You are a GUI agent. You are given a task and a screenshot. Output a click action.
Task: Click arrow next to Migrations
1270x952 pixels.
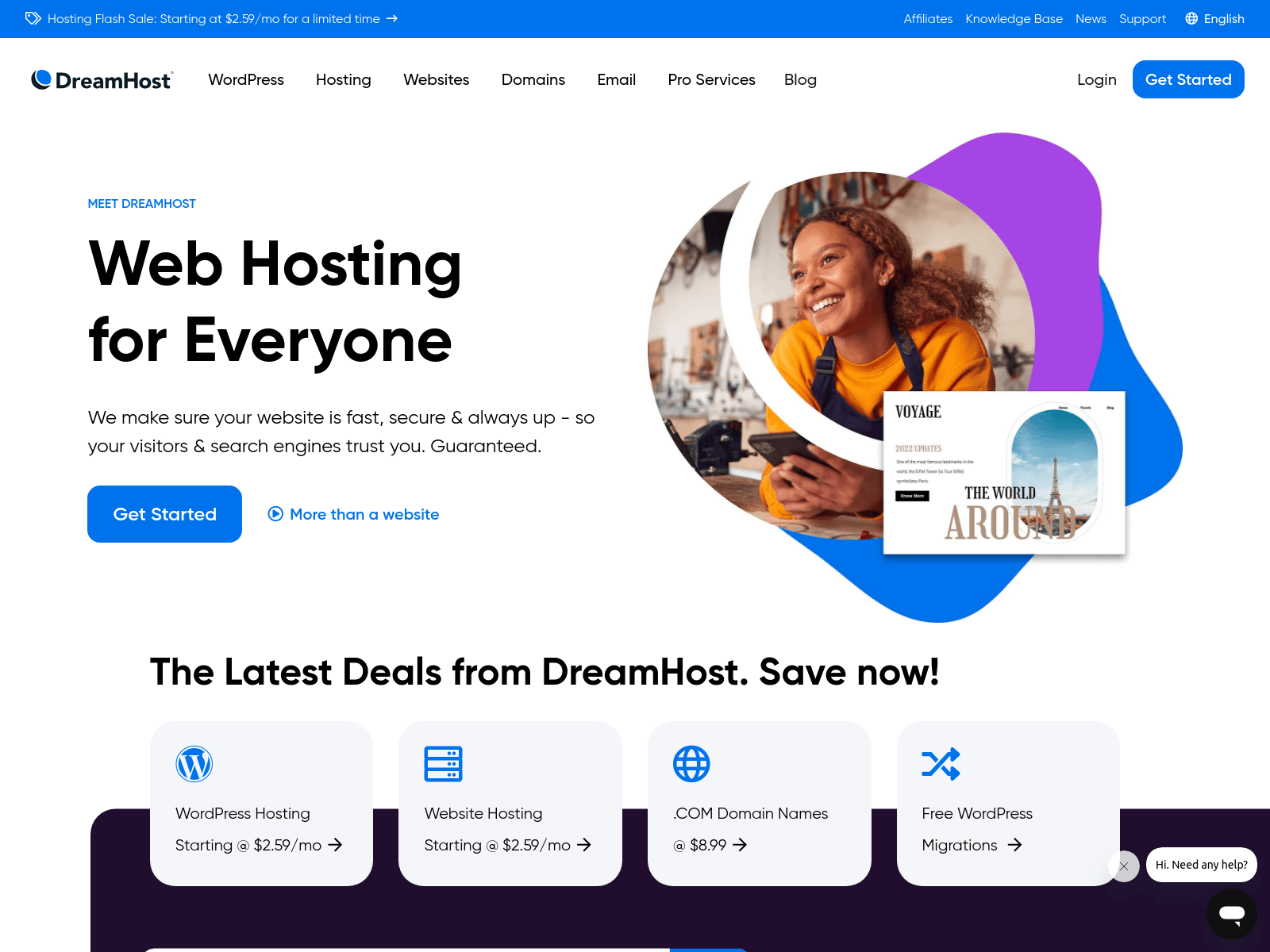pos(1014,845)
